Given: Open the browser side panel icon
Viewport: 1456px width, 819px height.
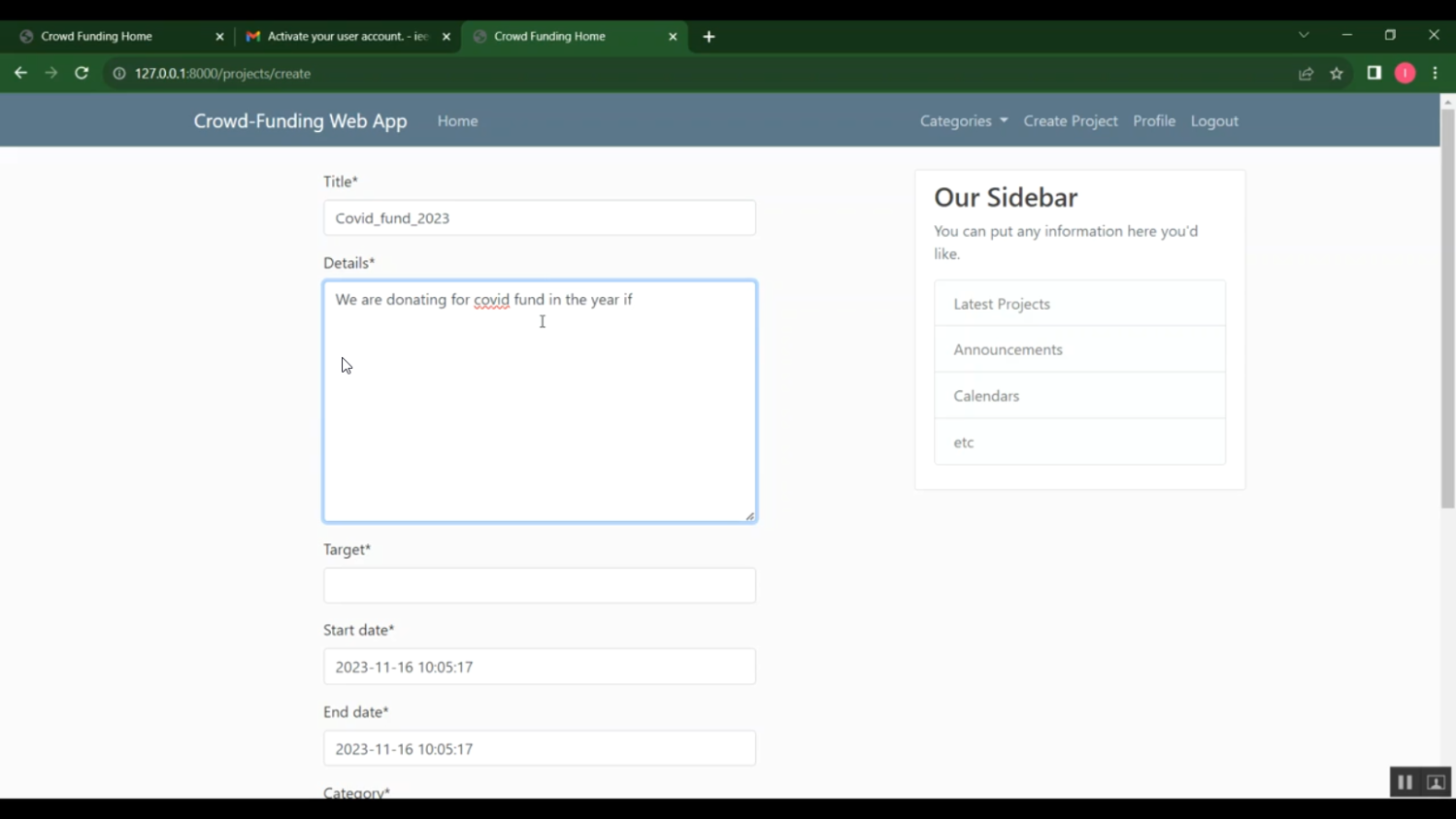Looking at the screenshot, I should coord(1373,73).
